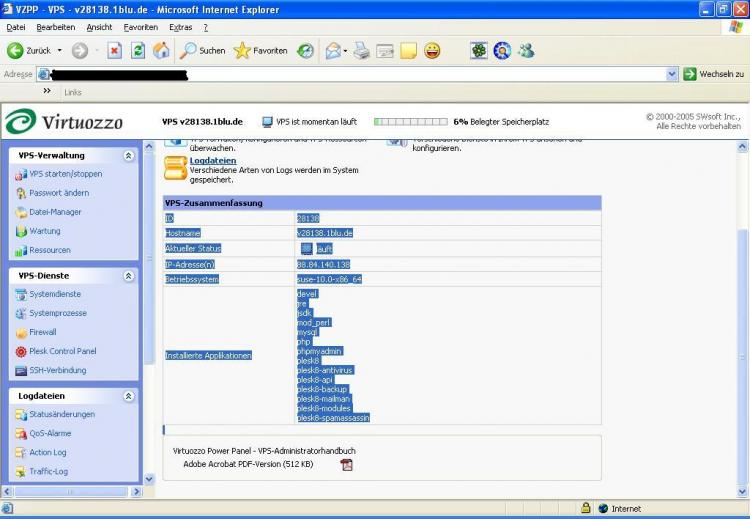Open Favoriten star in toolbar
The width and height of the screenshot is (750, 519).
pos(261,50)
